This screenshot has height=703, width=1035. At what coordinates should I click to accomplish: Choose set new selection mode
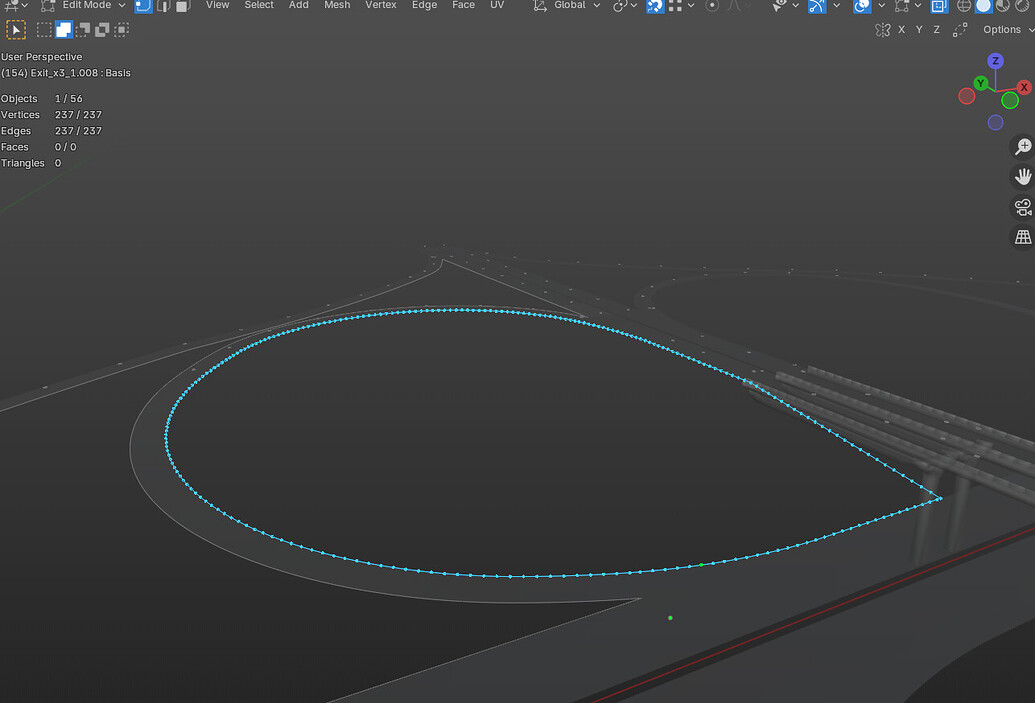44,30
